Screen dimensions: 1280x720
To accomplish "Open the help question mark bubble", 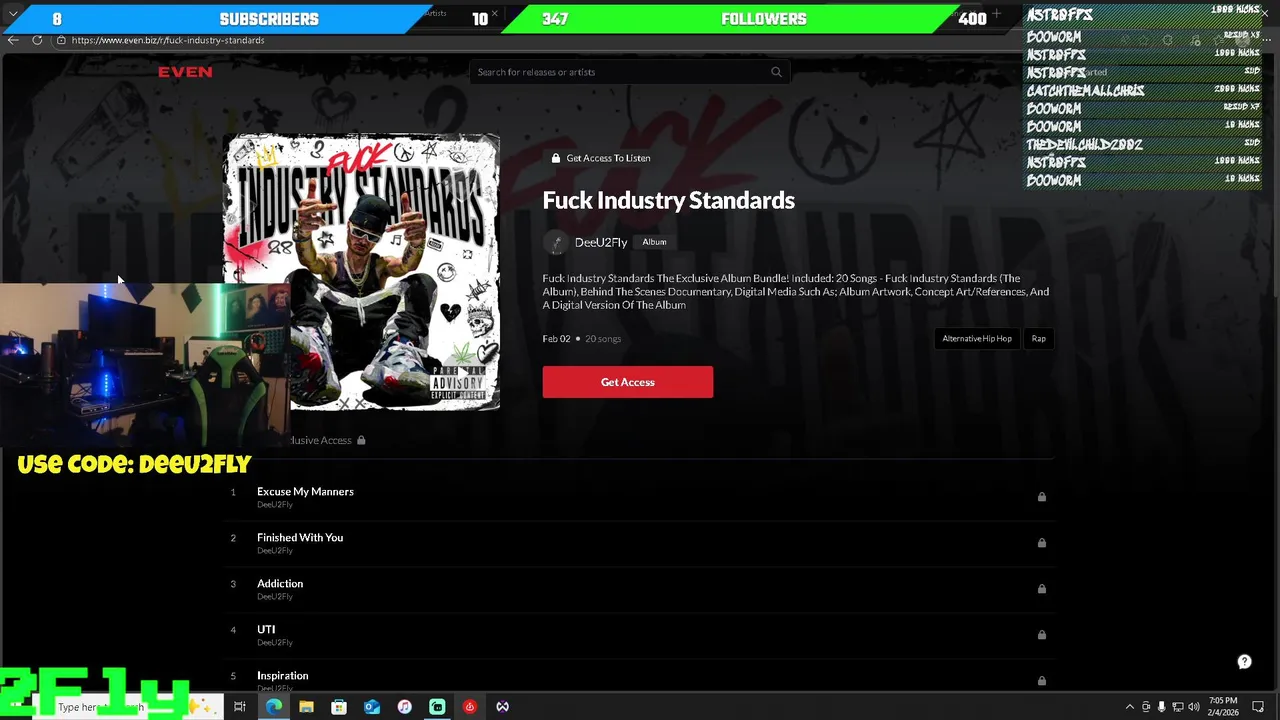I will 1244,662.
